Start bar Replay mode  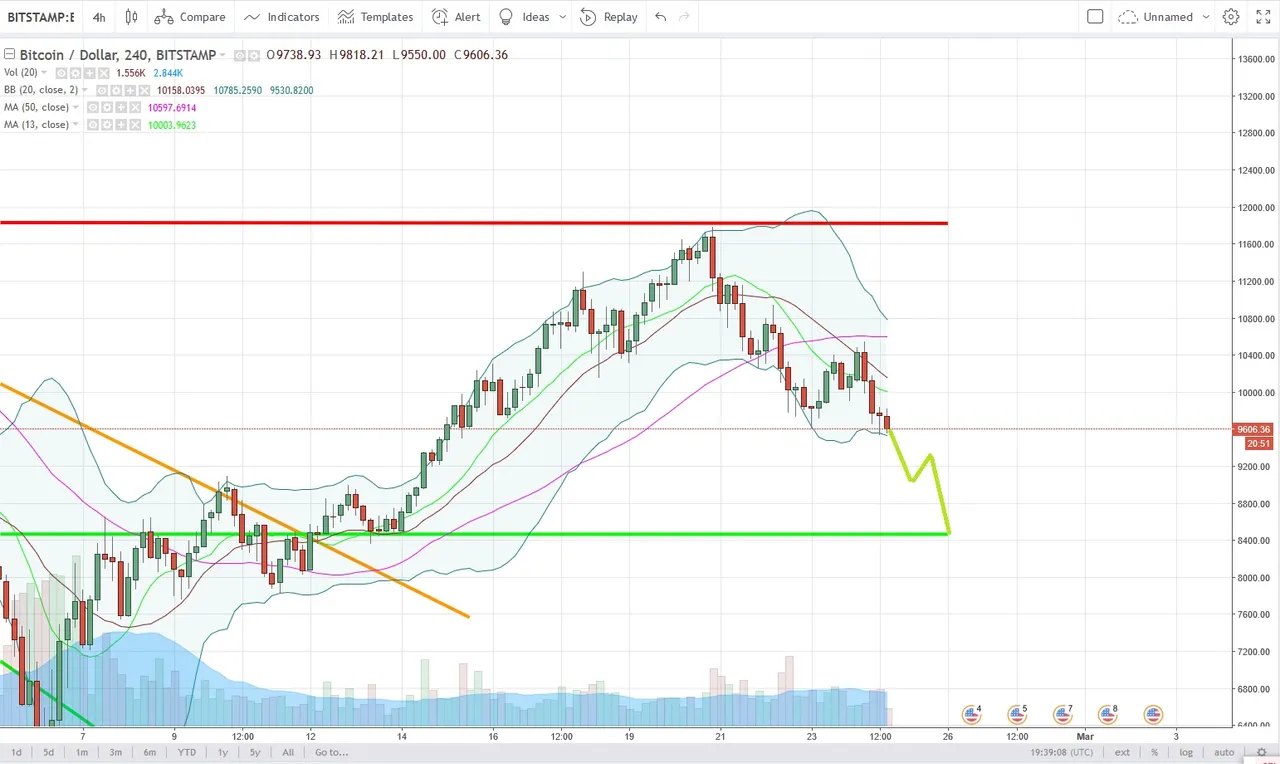pos(608,17)
